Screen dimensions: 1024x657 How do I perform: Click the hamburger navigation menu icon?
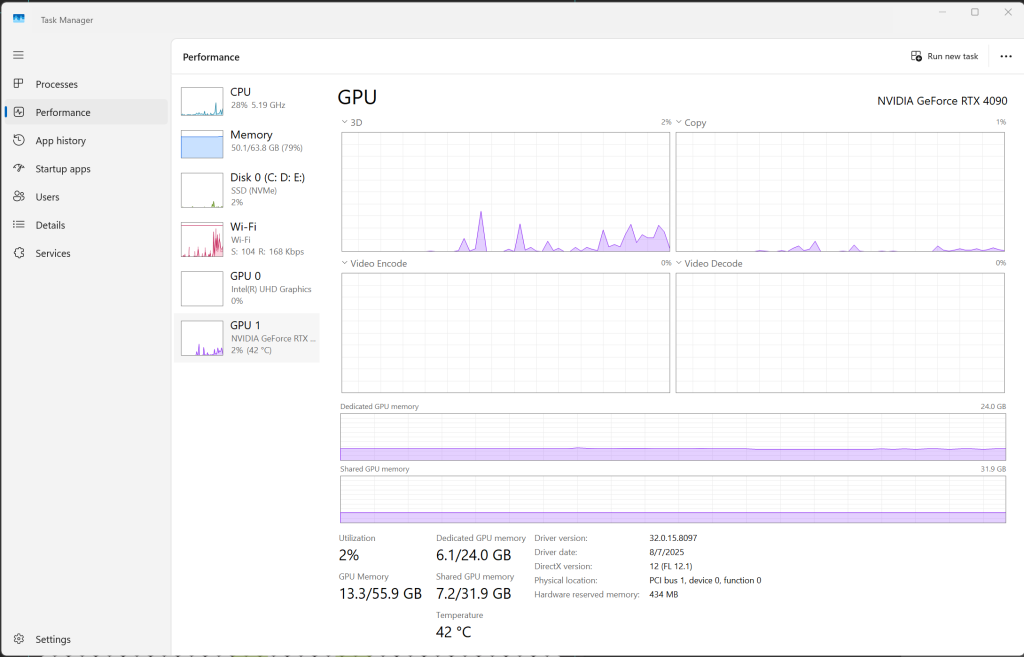tap(18, 55)
